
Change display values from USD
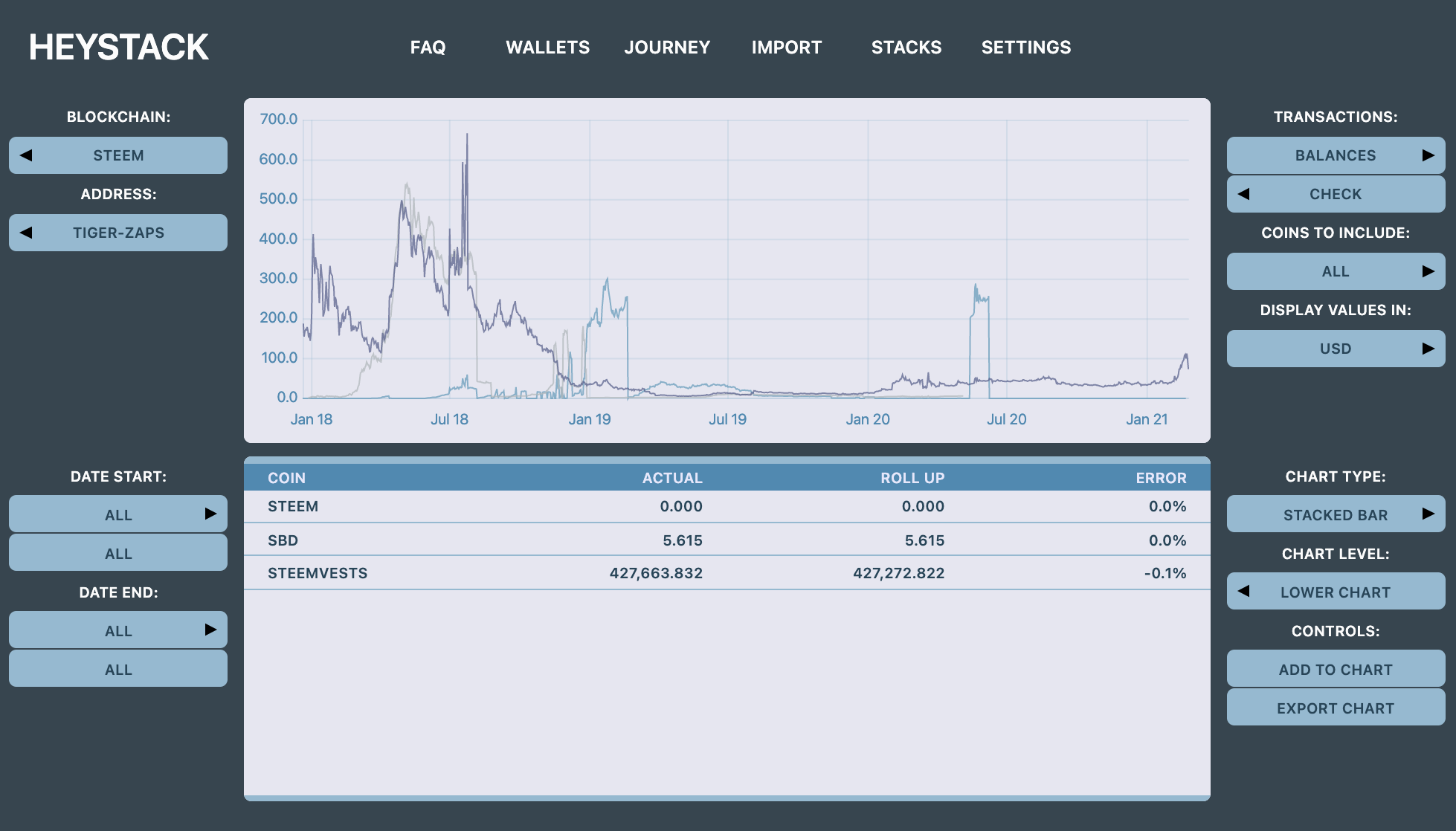click(x=1336, y=349)
